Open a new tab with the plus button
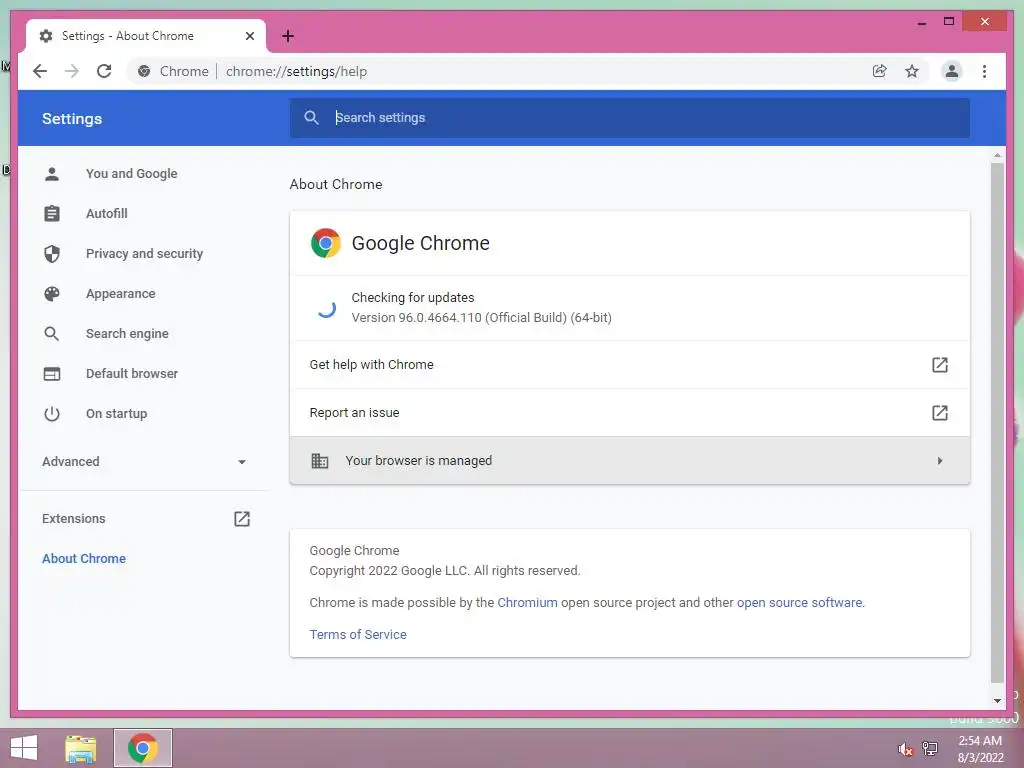The width and height of the screenshot is (1024, 768). tap(288, 36)
